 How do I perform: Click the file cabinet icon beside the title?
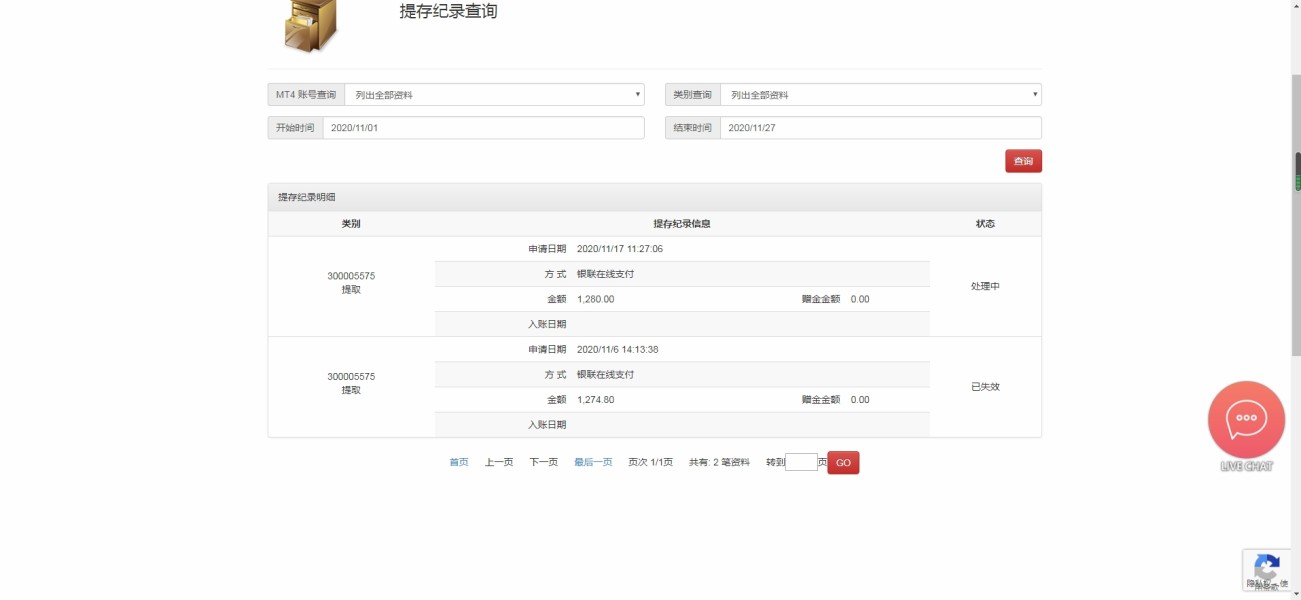(311, 25)
